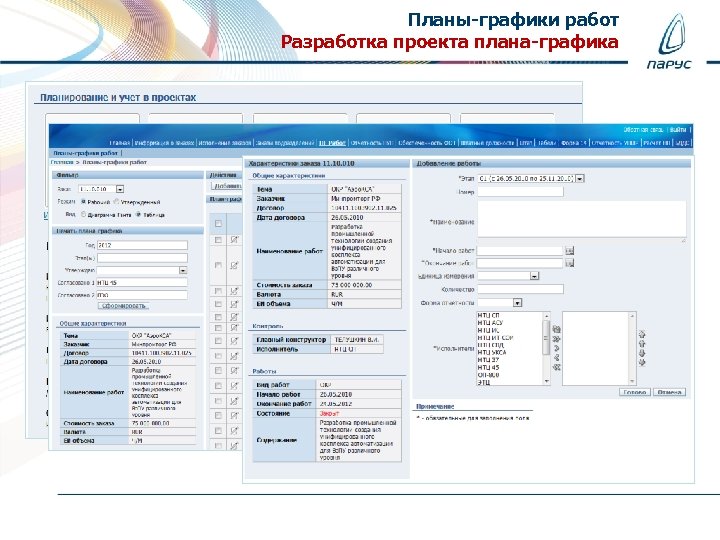Click the Выйти link

[678, 130]
